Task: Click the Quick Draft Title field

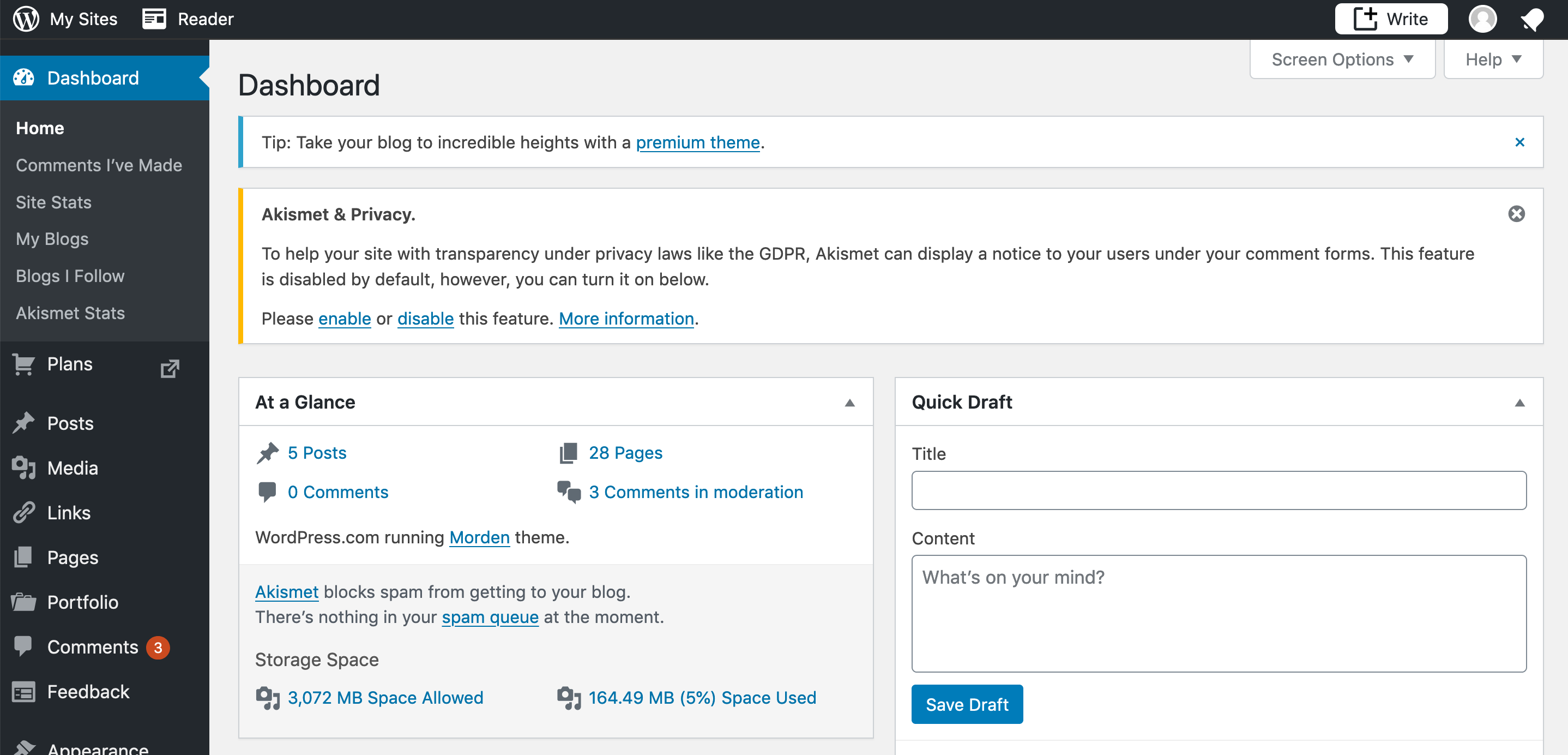Action: point(1219,490)
